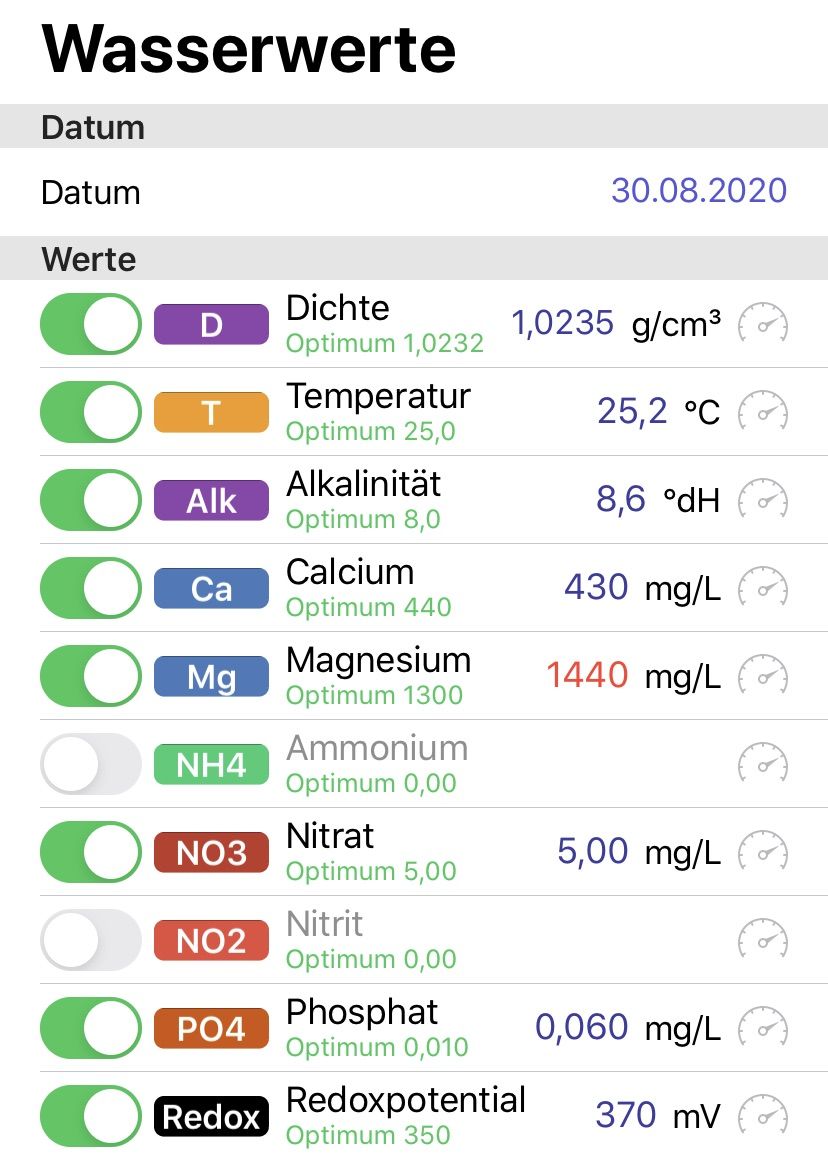This screenshot has width=828, height=1157.
Task: Tap the orange T temperature badge
Action: coord(211,412)
